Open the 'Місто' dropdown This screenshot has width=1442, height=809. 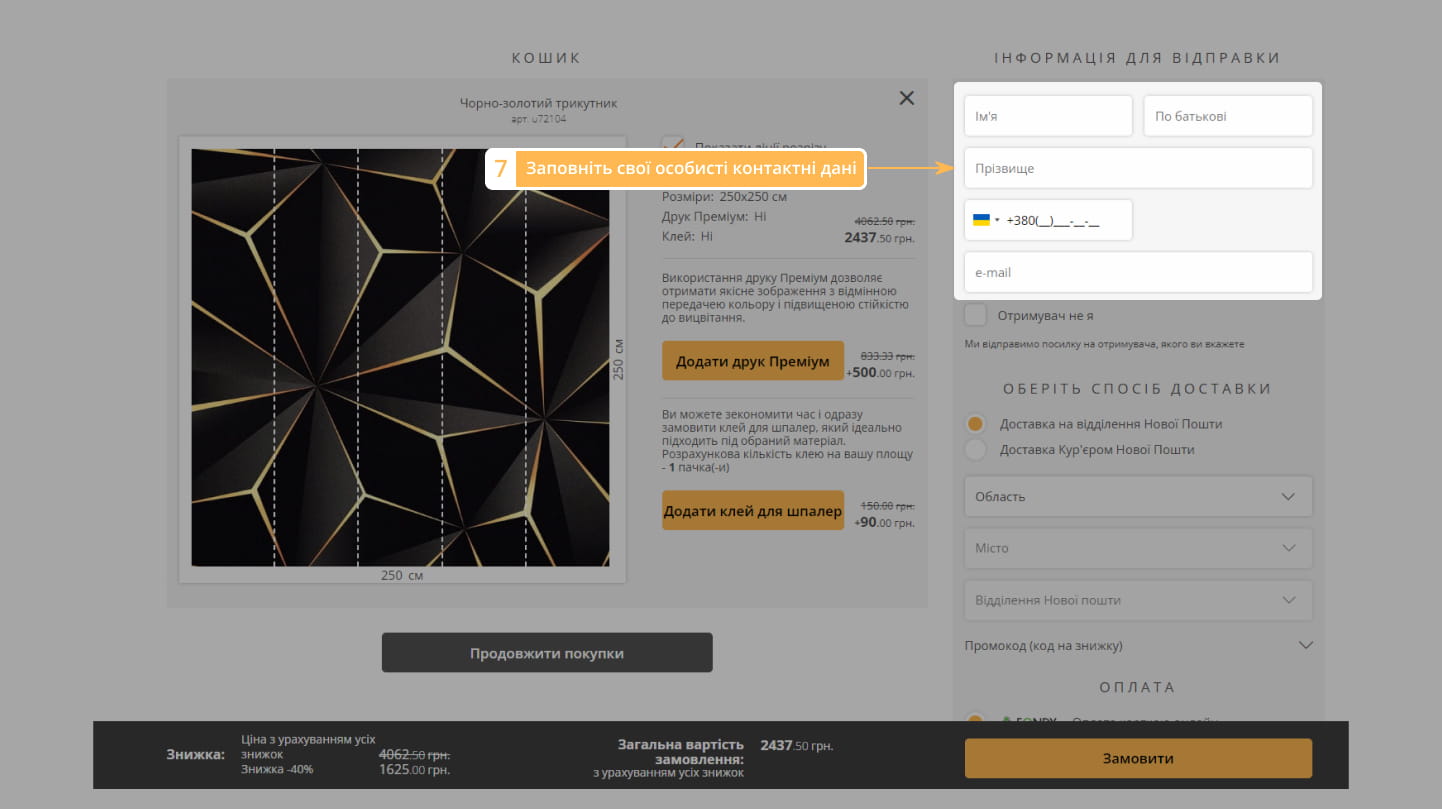coord(1137,549)
